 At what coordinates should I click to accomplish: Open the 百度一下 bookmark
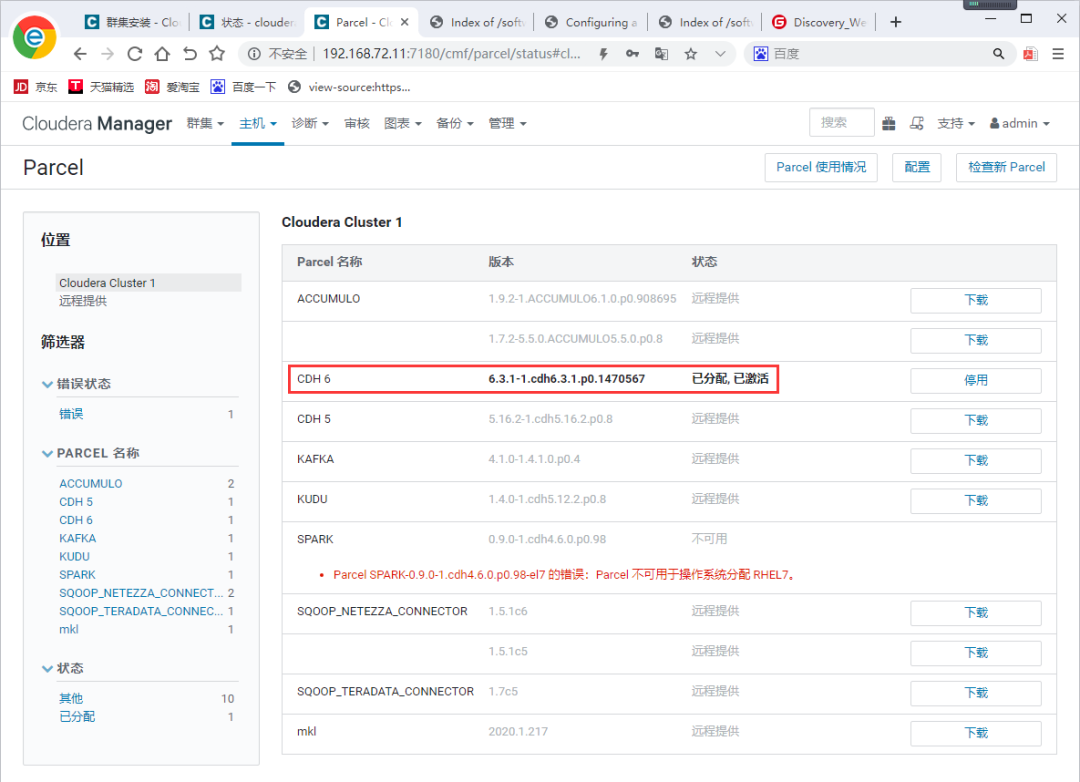point(243,87)
